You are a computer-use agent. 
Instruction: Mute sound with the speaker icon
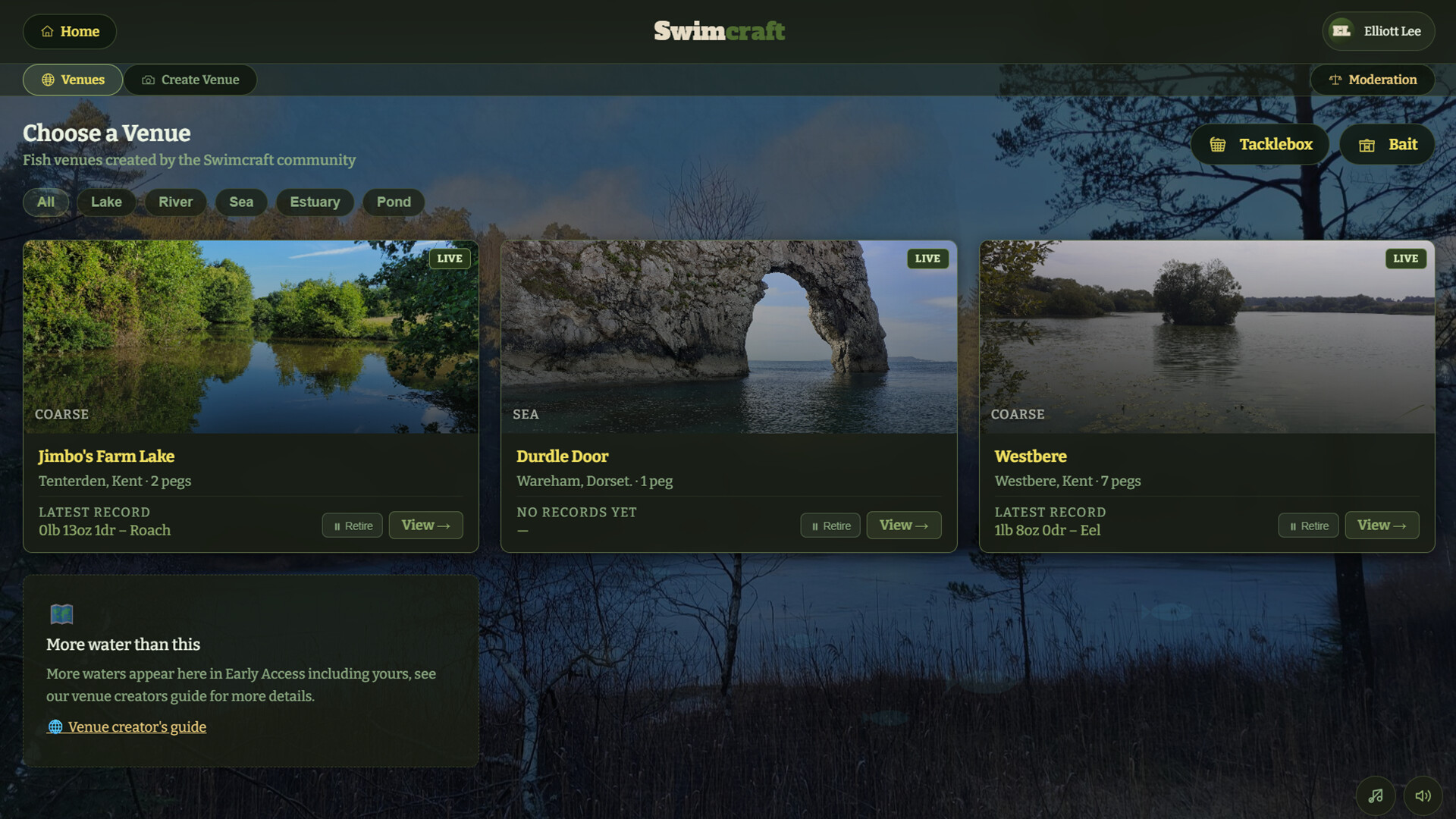click(1423, 795)
